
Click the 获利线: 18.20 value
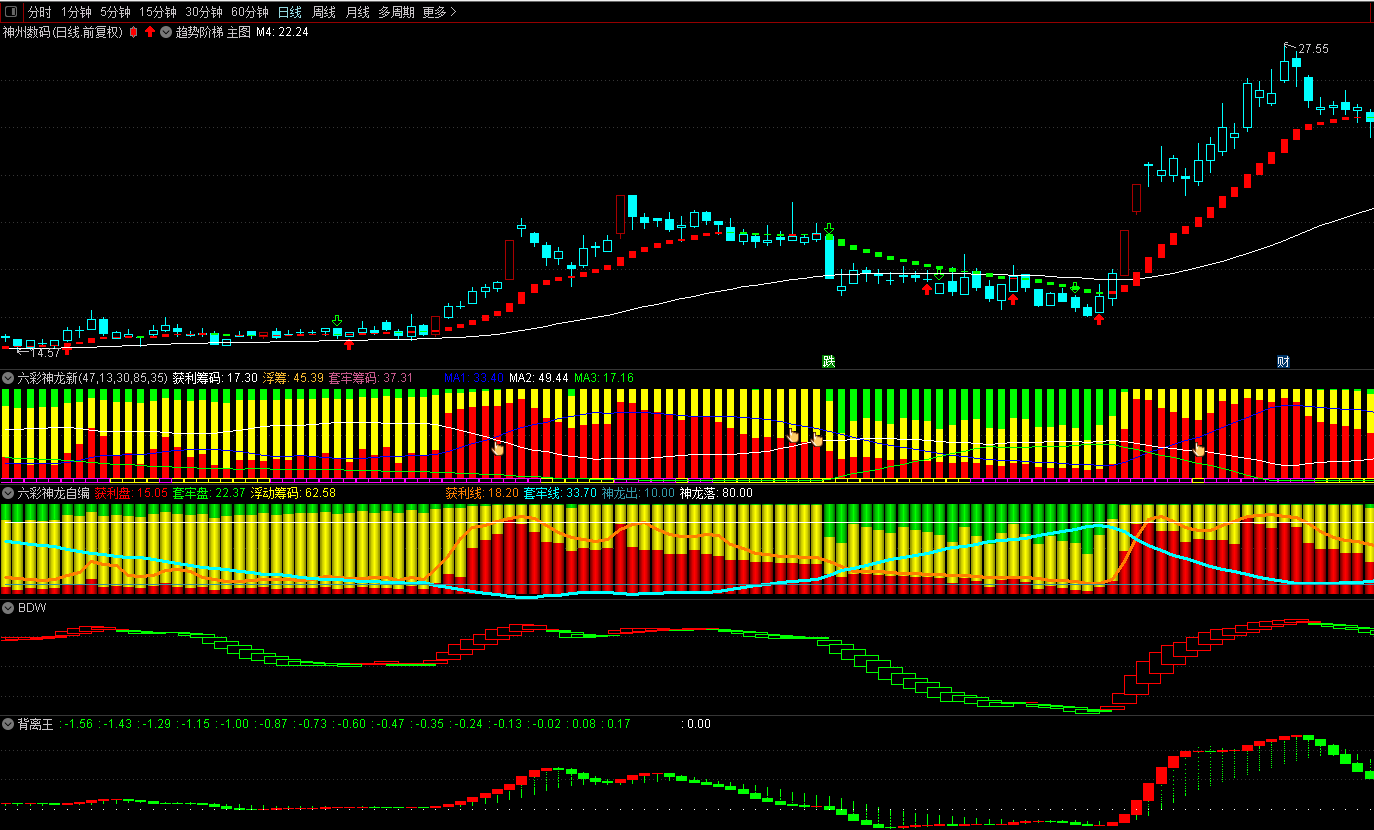[482, 493]
